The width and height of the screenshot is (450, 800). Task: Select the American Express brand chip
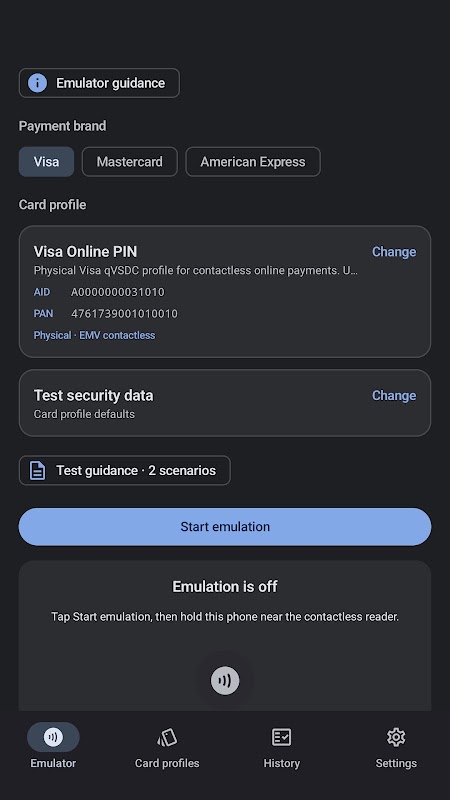point(253,162)
